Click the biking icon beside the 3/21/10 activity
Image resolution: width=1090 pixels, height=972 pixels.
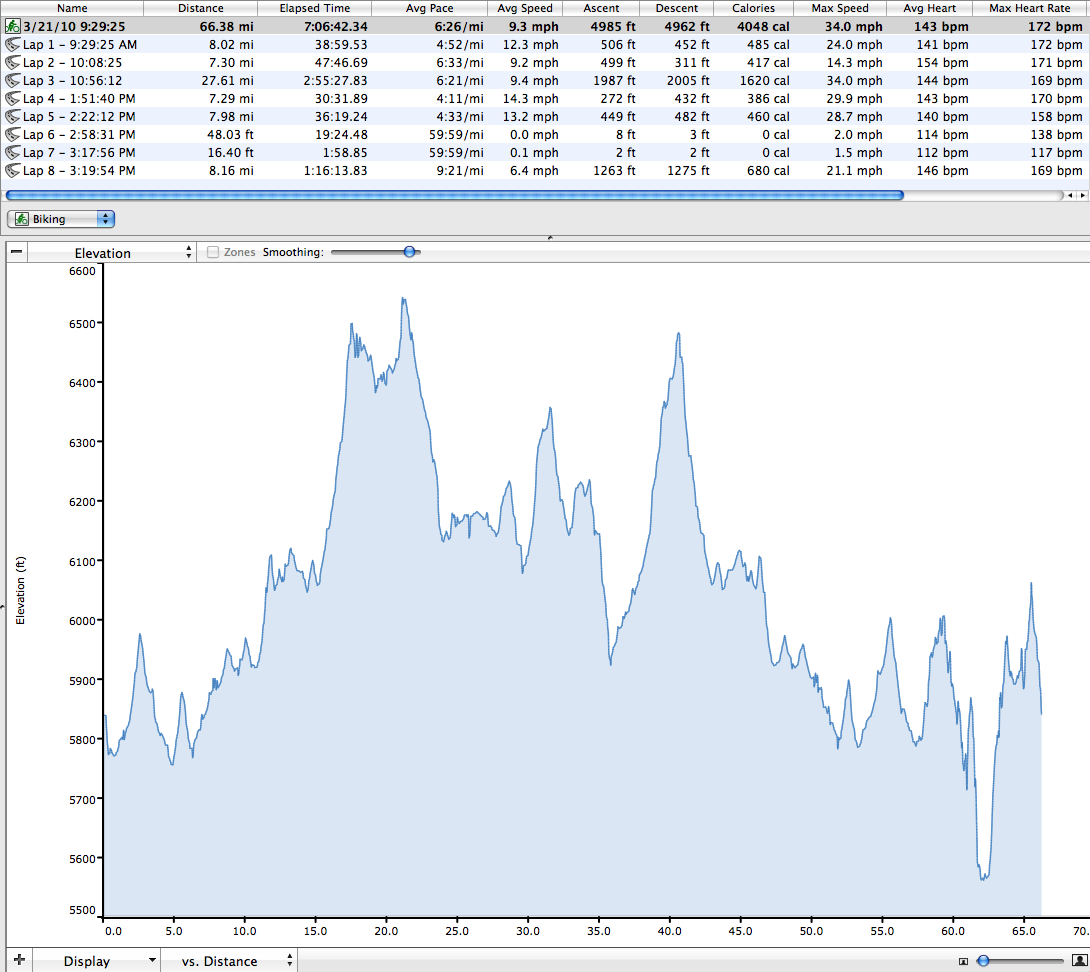pyautogui.click(x=12, y=27)
